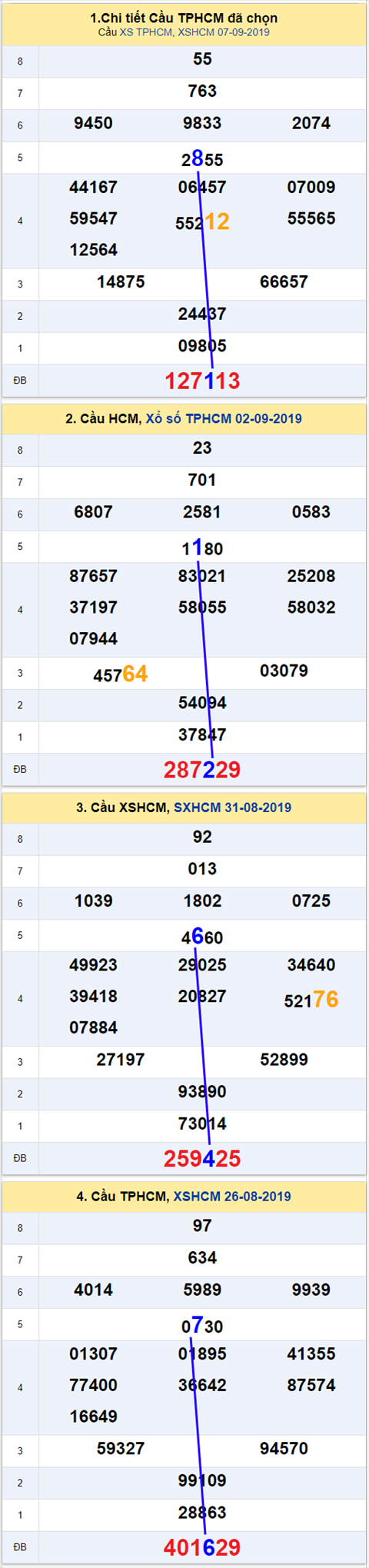Click the number 41355
Viewport: 369px width, 1568px height.
311,1353
